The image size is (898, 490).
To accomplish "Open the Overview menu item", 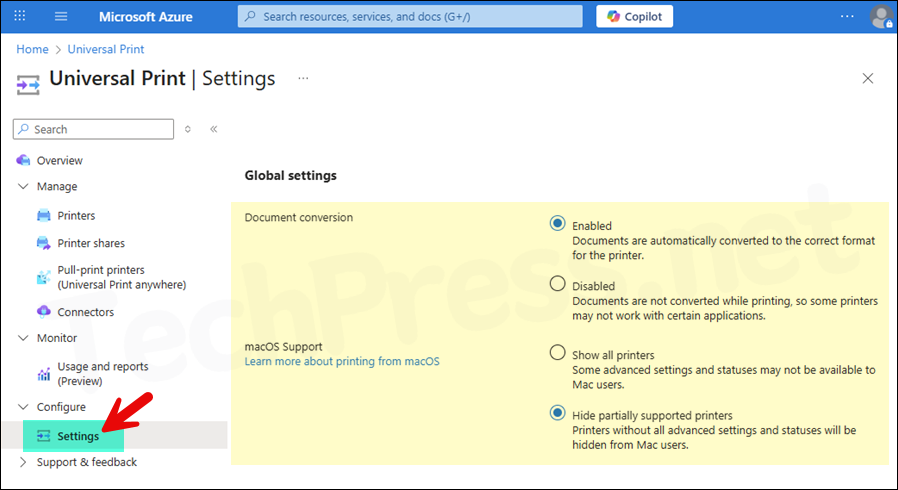I will [60, 160].
